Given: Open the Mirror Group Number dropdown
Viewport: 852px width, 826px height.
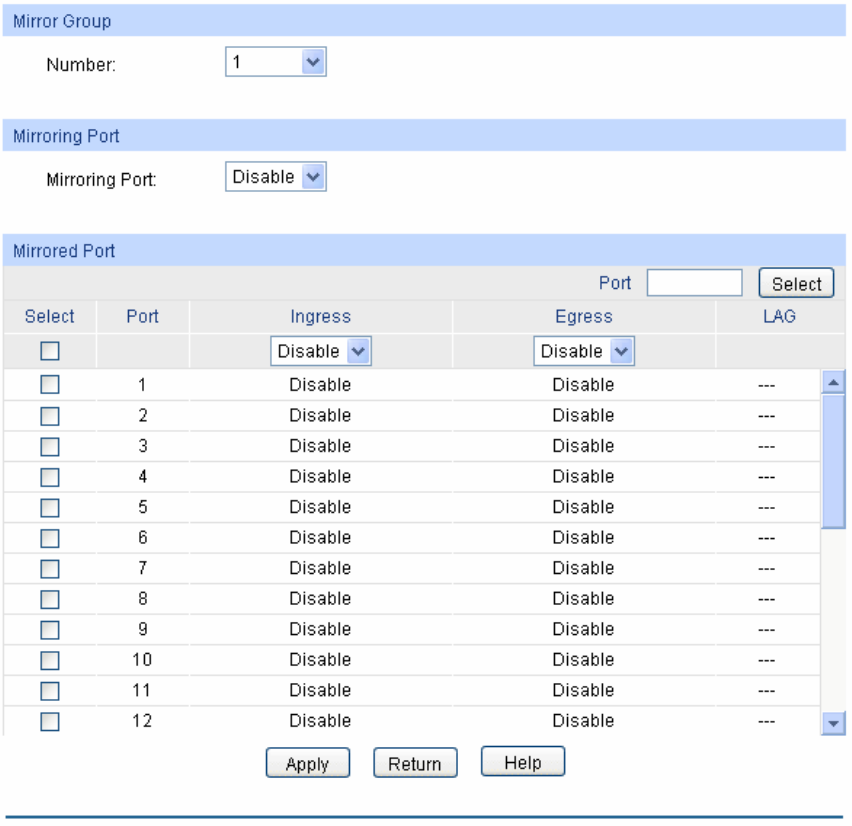Looking at the screenshot, I should (275, 62).
